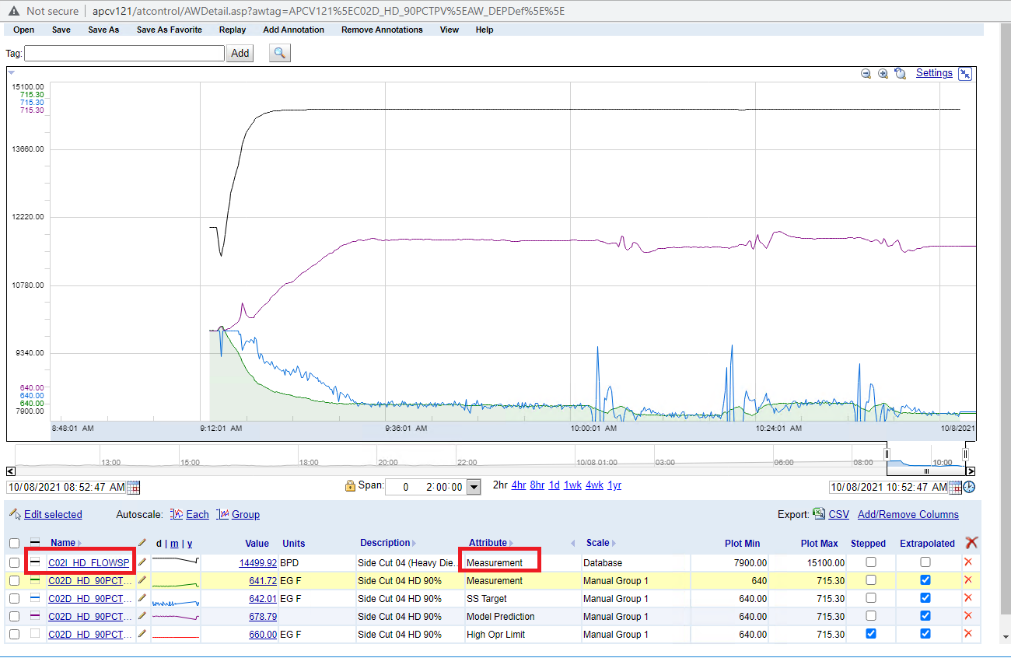
Task: Uncheck Extrapolated for Model Prediction row
Action: [925, 617]
